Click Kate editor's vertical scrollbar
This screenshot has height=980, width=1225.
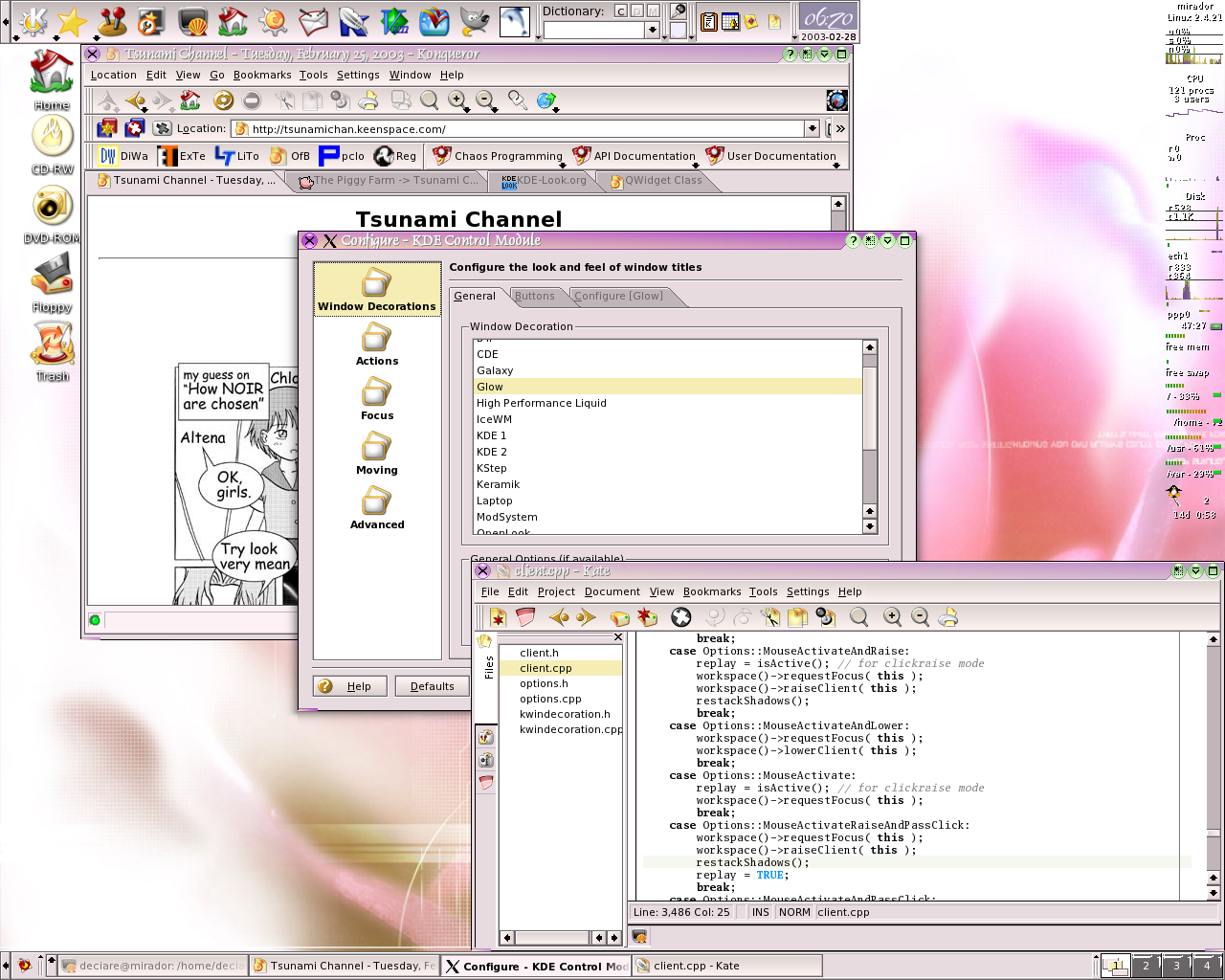[x=1213, y=766]
